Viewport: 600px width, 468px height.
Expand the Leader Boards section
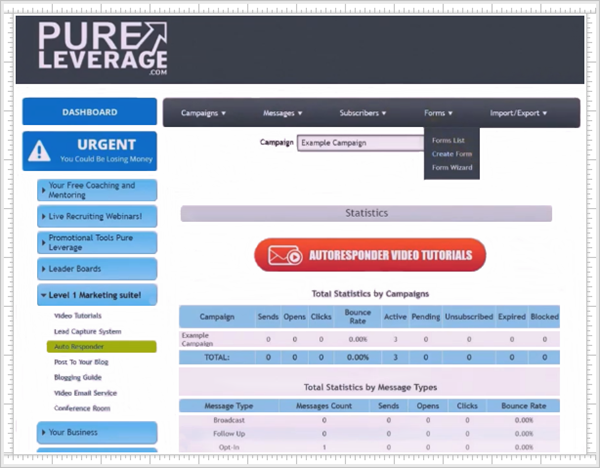(x=97, y=269)
